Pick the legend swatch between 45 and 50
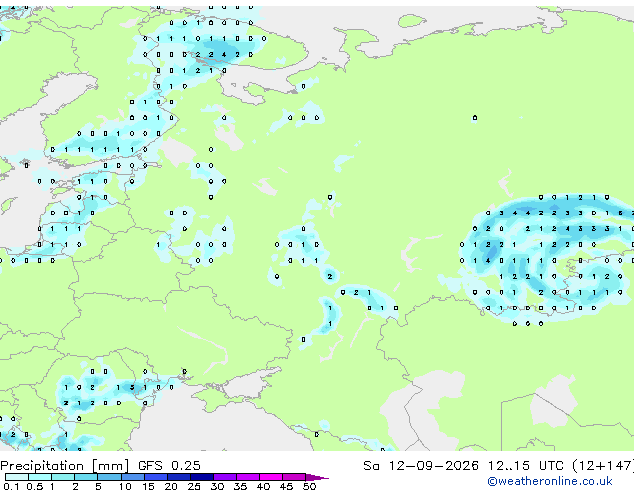634x490 pixels. [x=294, y=477]
